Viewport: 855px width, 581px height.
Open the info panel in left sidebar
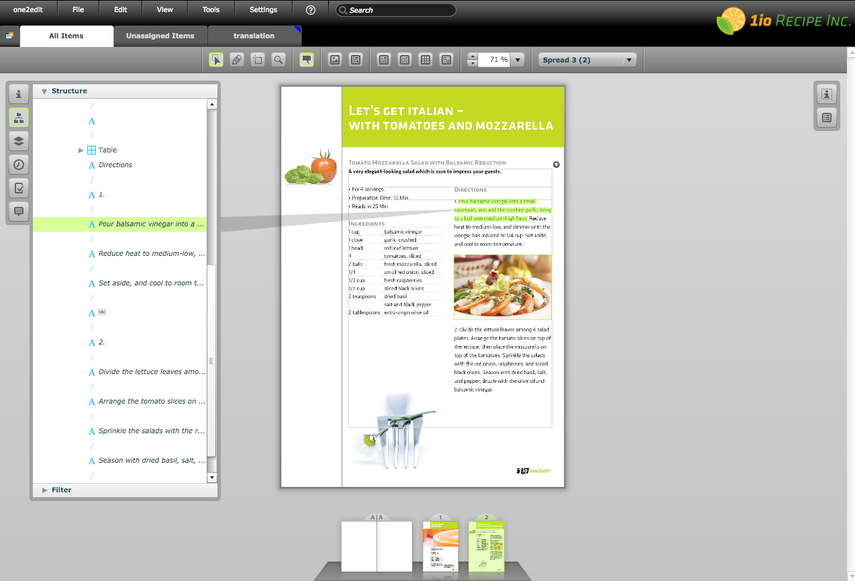coord(19,94)
